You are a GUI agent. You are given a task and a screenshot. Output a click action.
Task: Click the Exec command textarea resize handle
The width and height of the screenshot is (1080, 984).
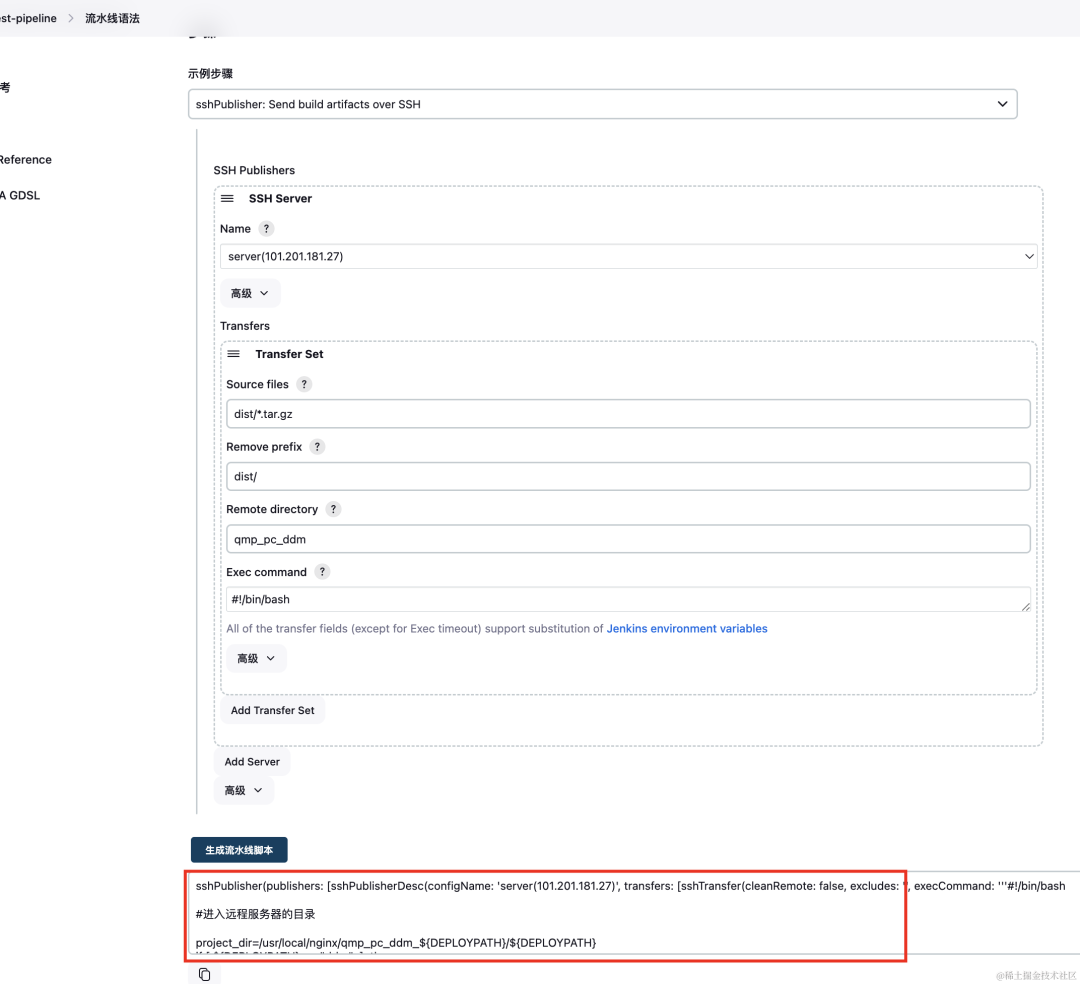pos(1026,606)
